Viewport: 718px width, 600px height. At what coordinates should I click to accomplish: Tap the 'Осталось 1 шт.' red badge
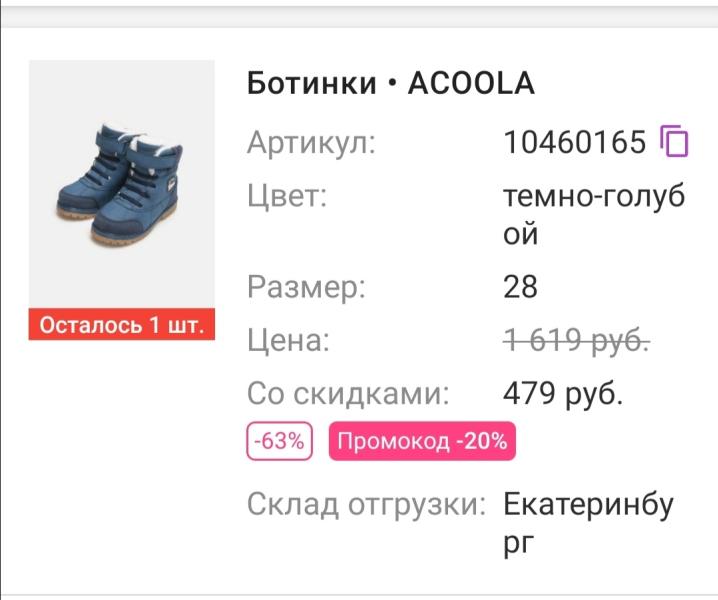pos(121,325)
